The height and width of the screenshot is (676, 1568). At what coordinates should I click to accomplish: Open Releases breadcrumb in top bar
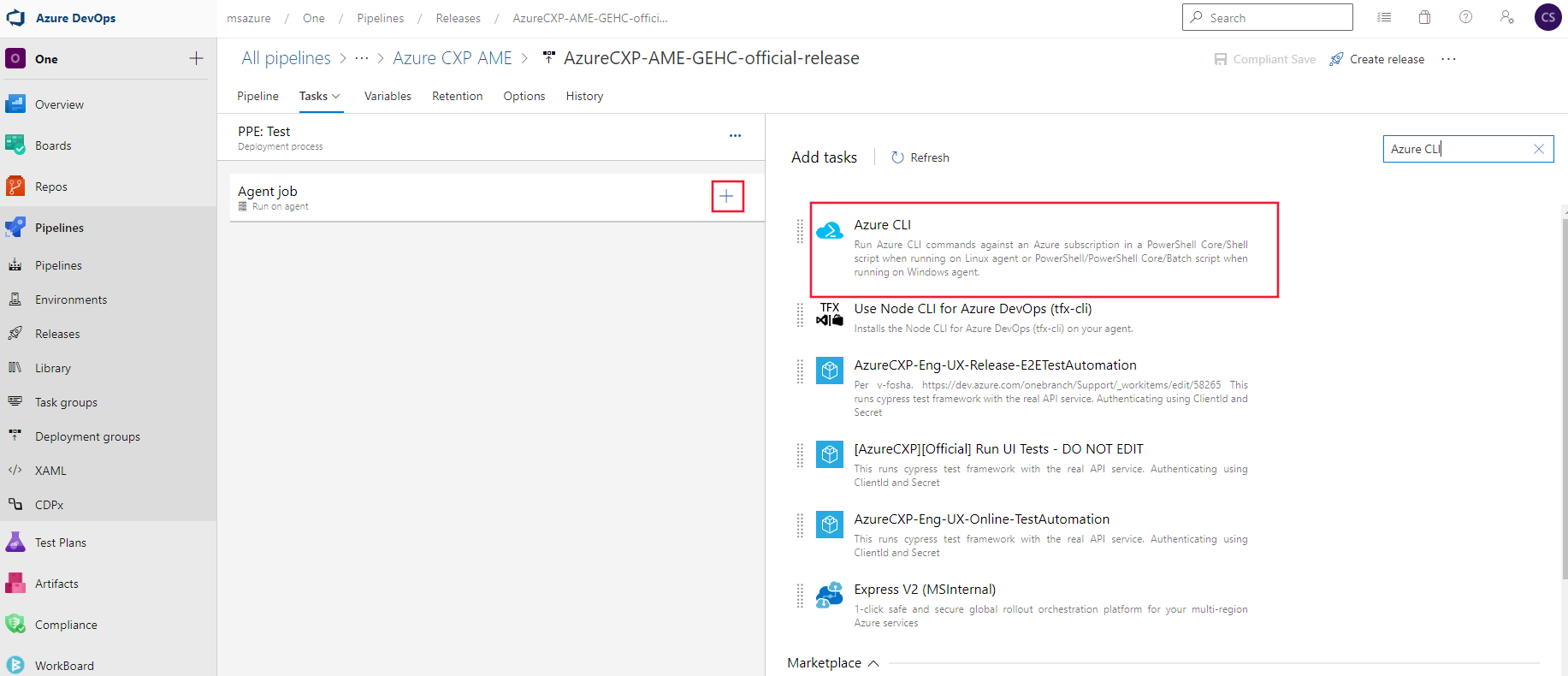click(458, 18)
